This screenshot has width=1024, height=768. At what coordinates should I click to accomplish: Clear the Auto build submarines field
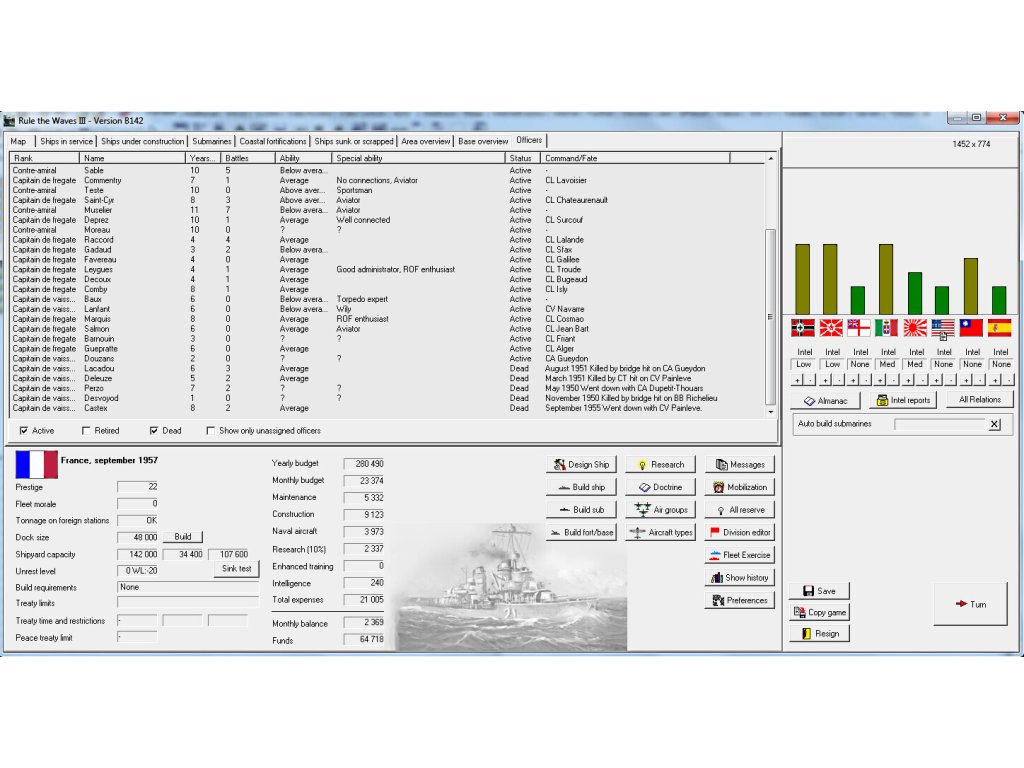(994, 424)
